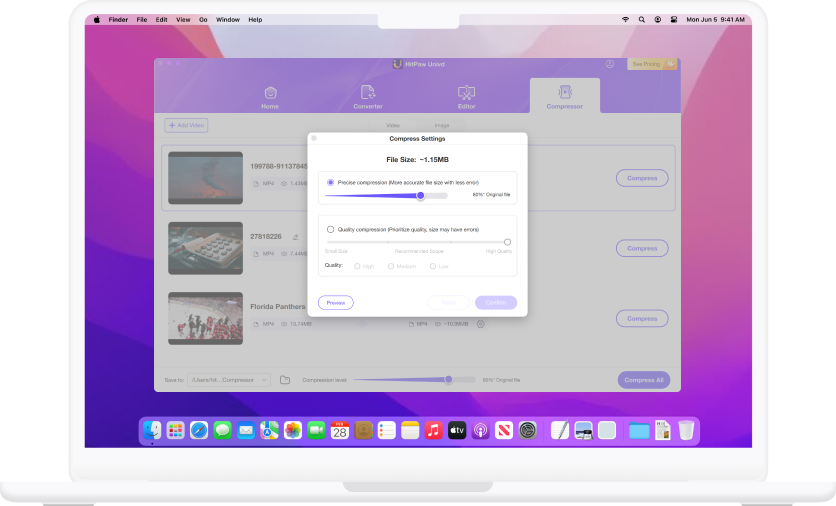Click the Confirm button in dialog
This screenshot has height=506, width=836.
(x=496, y=303)
